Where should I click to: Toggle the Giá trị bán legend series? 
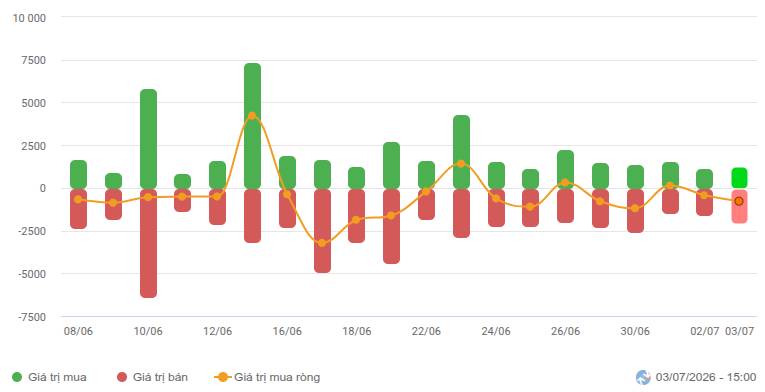click(x=152, y=377)
